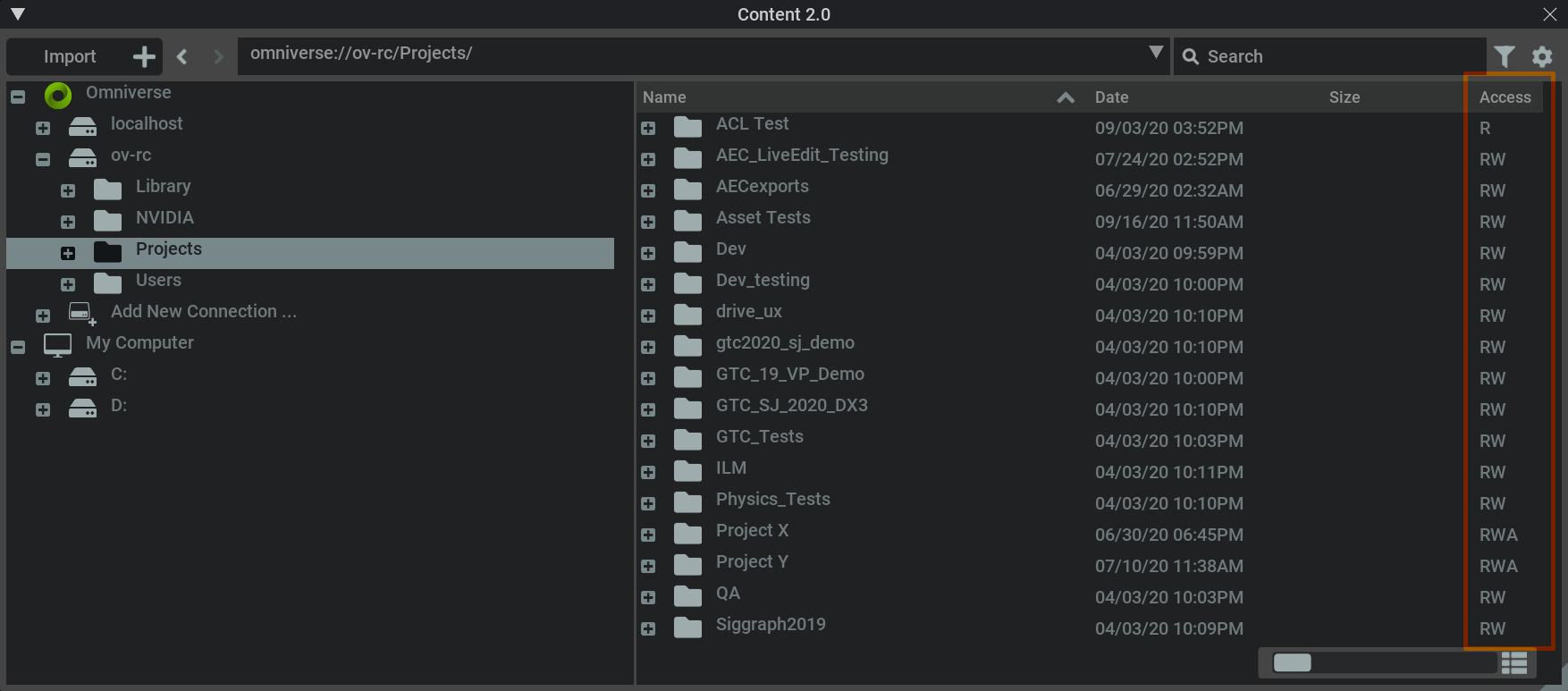The height and width of the screenshot is (691, 1568).
Task: Click the thumbnail size slider handle
Action: click(x=1292, y=662)
